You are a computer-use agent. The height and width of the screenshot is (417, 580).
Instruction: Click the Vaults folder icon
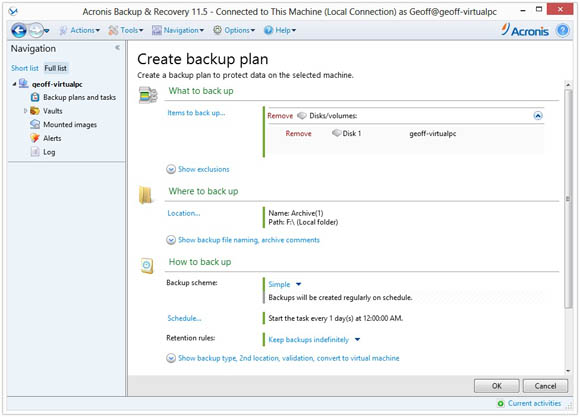35,111
